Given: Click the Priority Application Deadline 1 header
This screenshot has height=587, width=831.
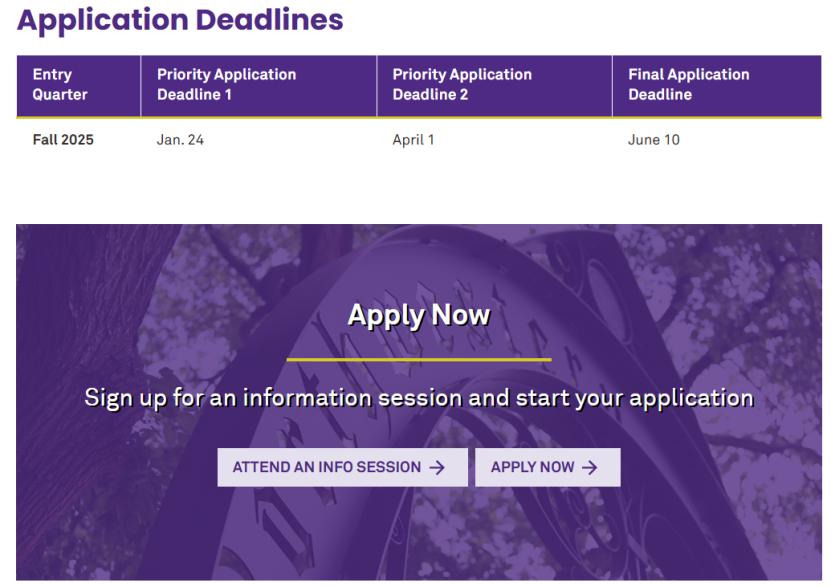Looking at the screenshot, I should [x=227, y=85].
